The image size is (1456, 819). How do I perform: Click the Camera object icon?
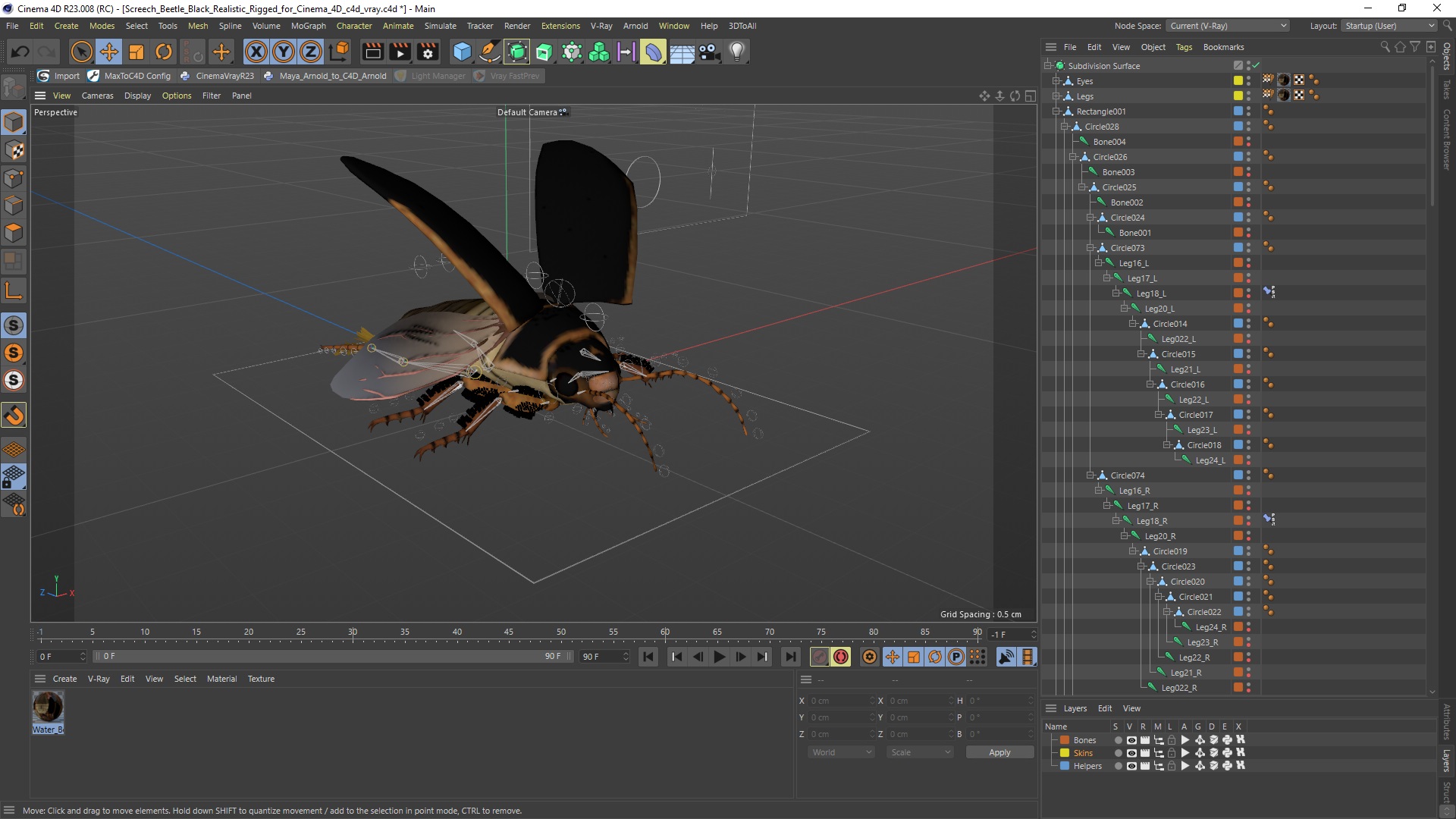[709, 52]
